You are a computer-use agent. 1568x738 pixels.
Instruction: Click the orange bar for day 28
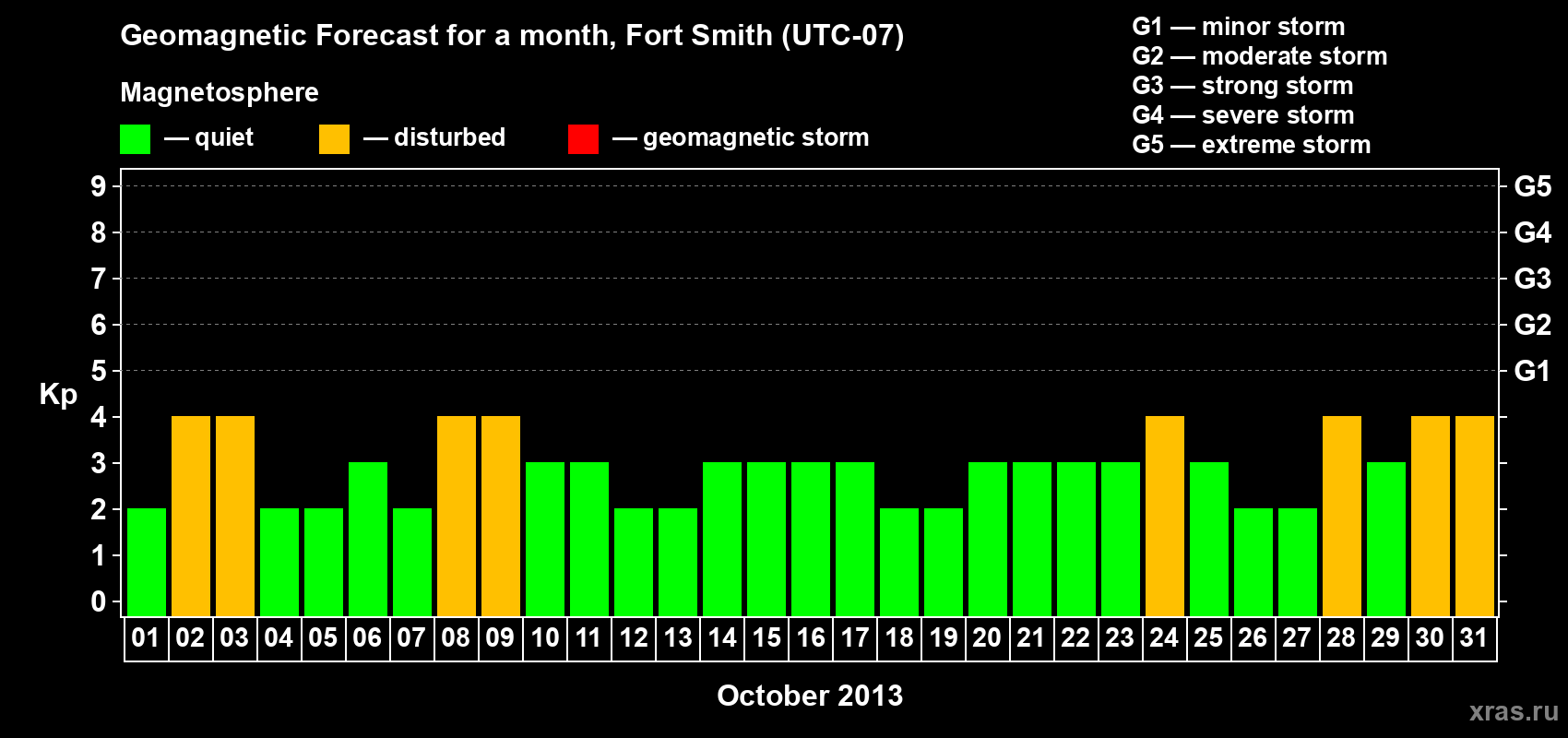1342,517
